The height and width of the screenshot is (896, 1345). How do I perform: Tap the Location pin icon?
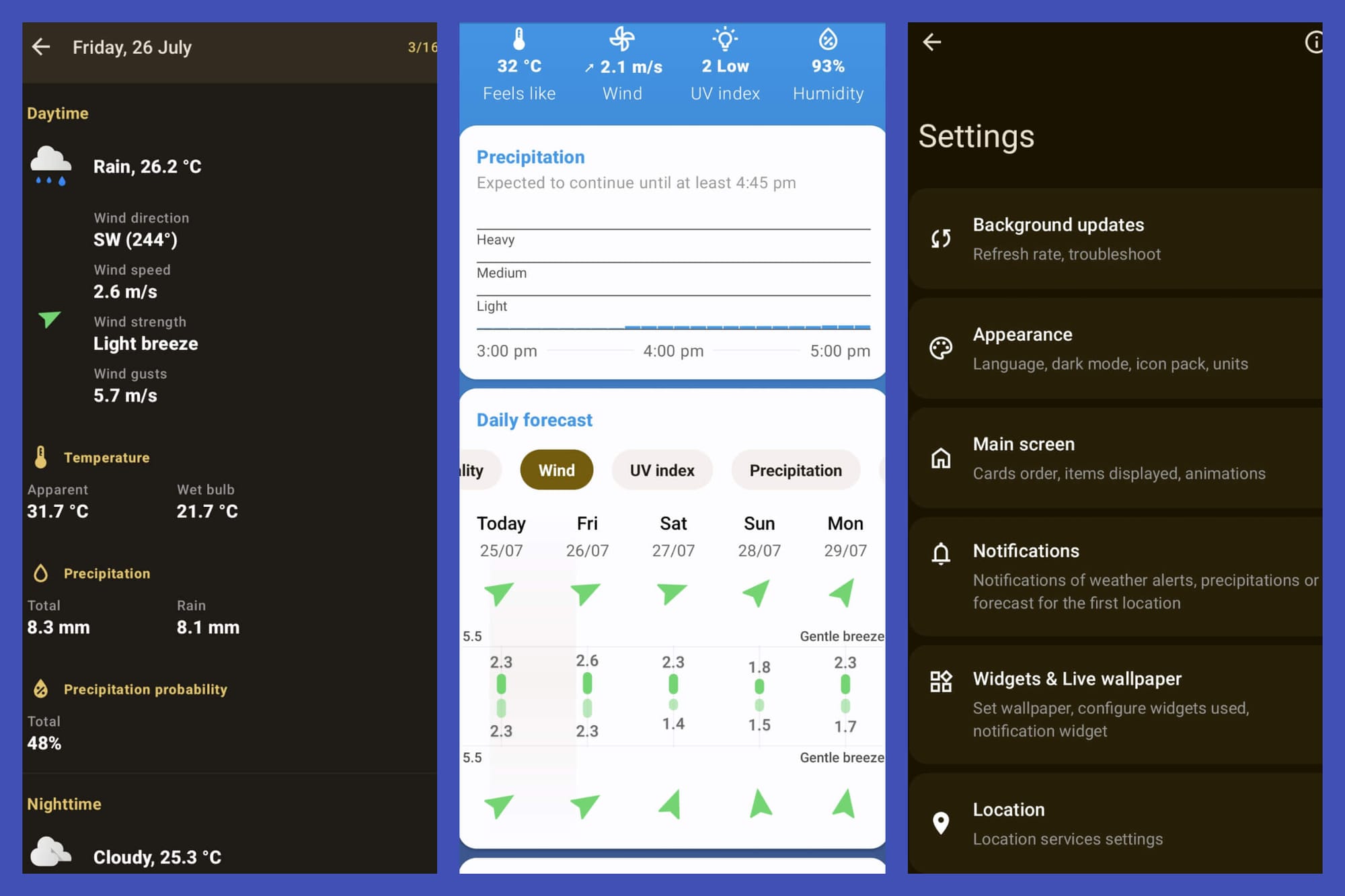[x=940, y=821]
